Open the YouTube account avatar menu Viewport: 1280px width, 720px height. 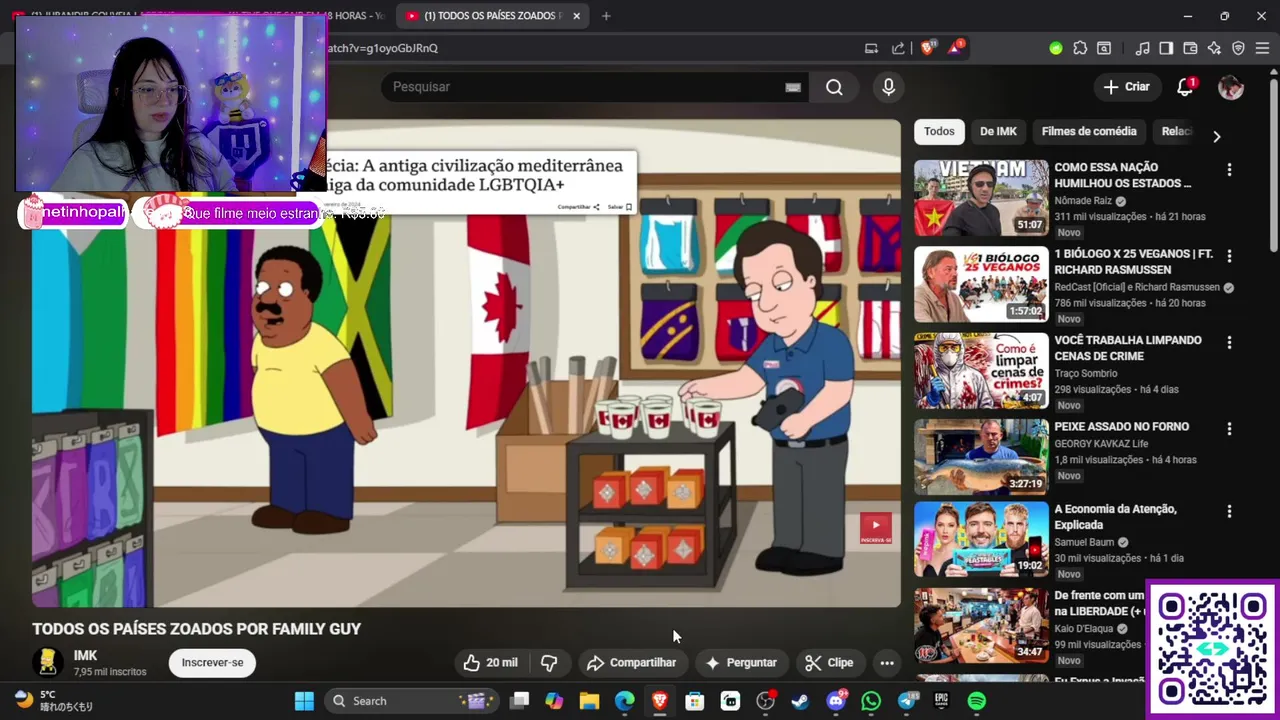pos(1230,87)
